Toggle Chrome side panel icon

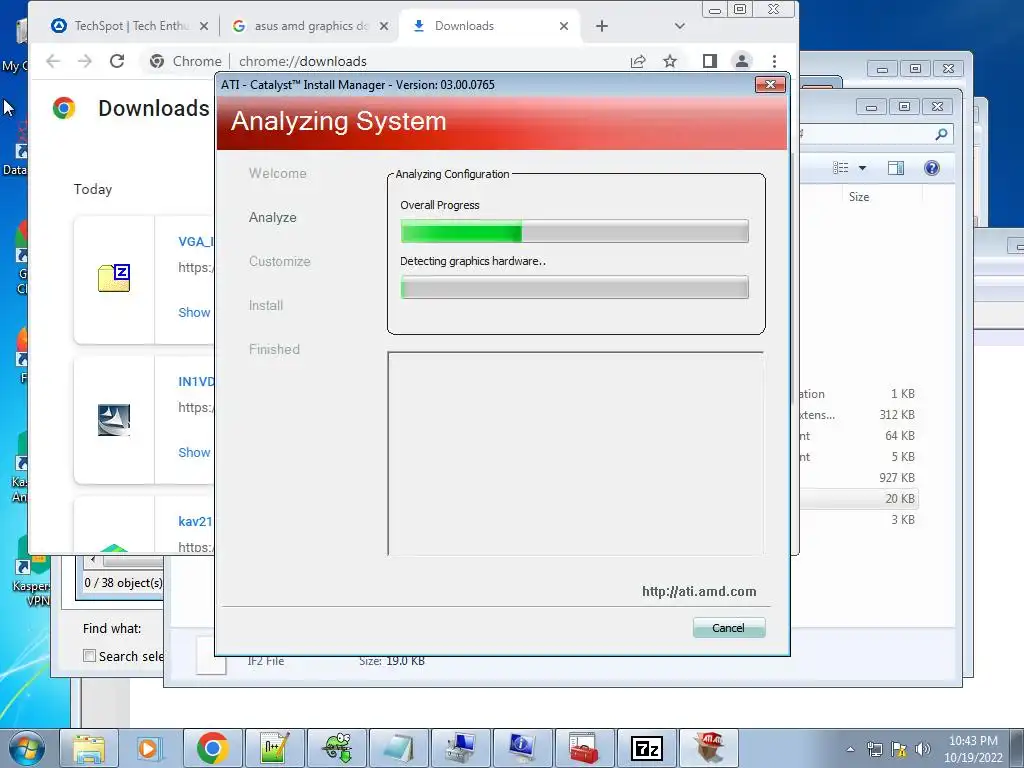tap(710, 61)
